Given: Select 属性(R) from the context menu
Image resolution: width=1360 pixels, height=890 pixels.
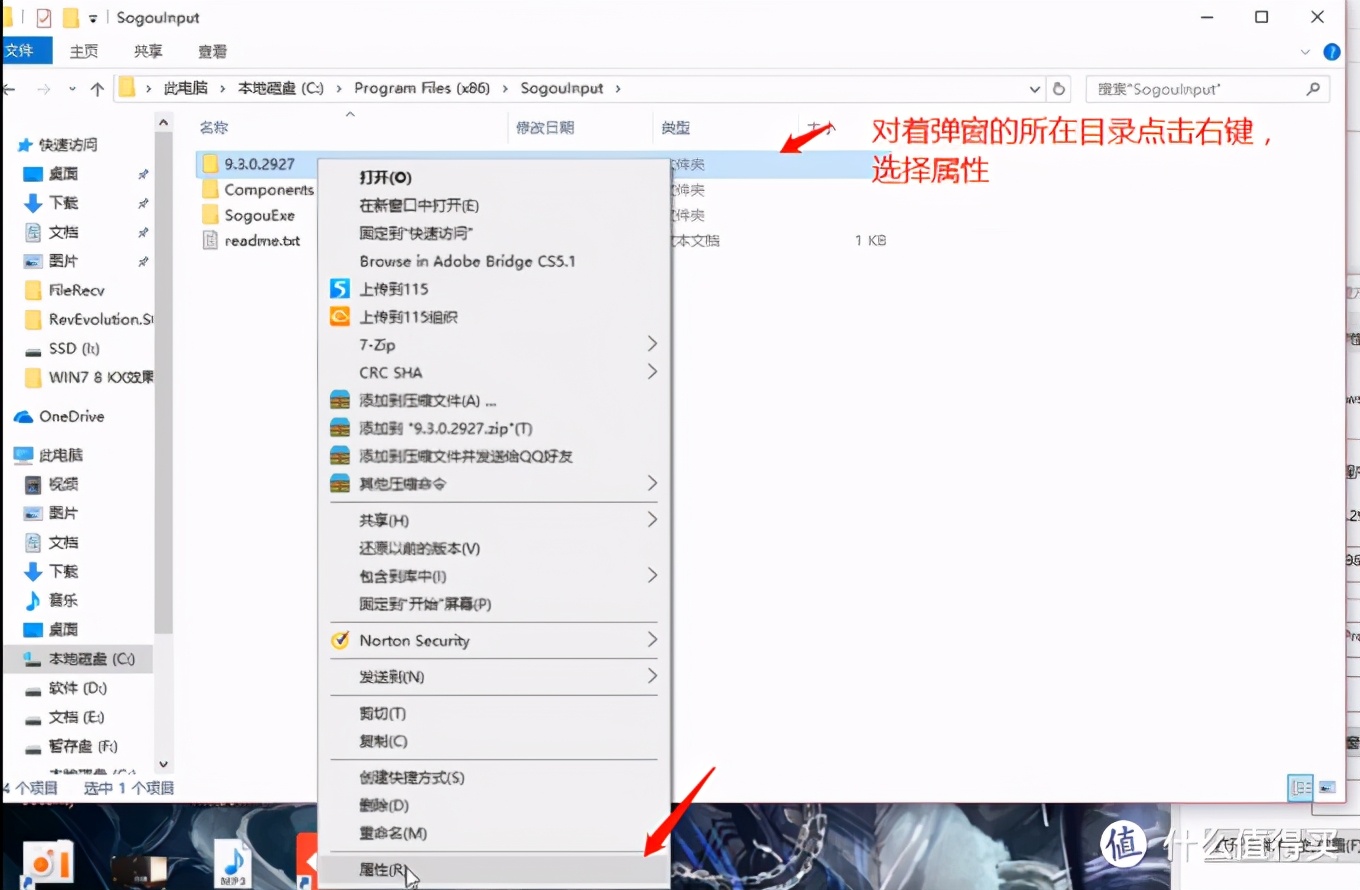Looking at the screenshot, I should tap(385, 869).
